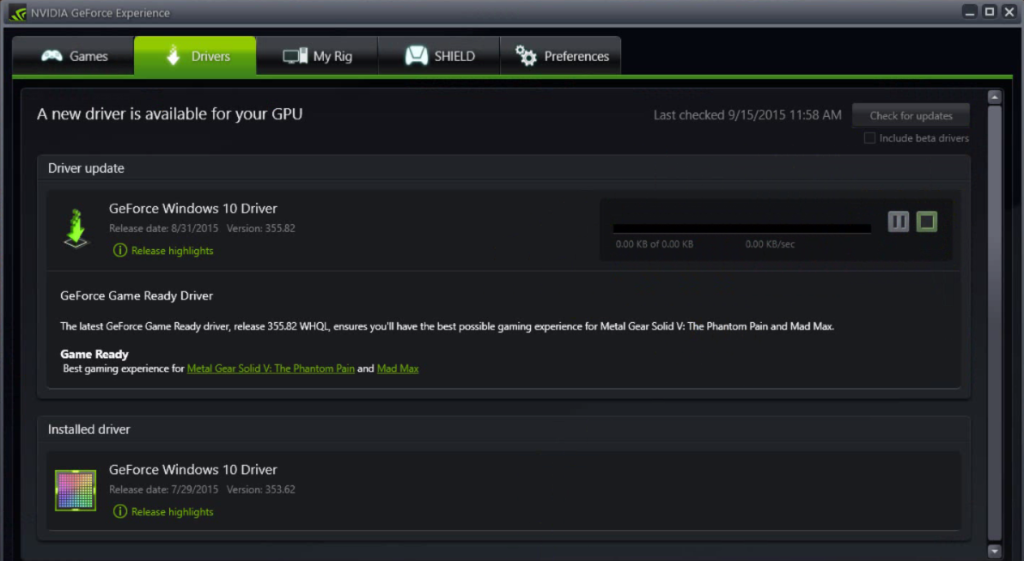Screen dimensions: 1024x561
Task: Enable Include beta drivers checkbox
Action: click(x=870, y=138)
